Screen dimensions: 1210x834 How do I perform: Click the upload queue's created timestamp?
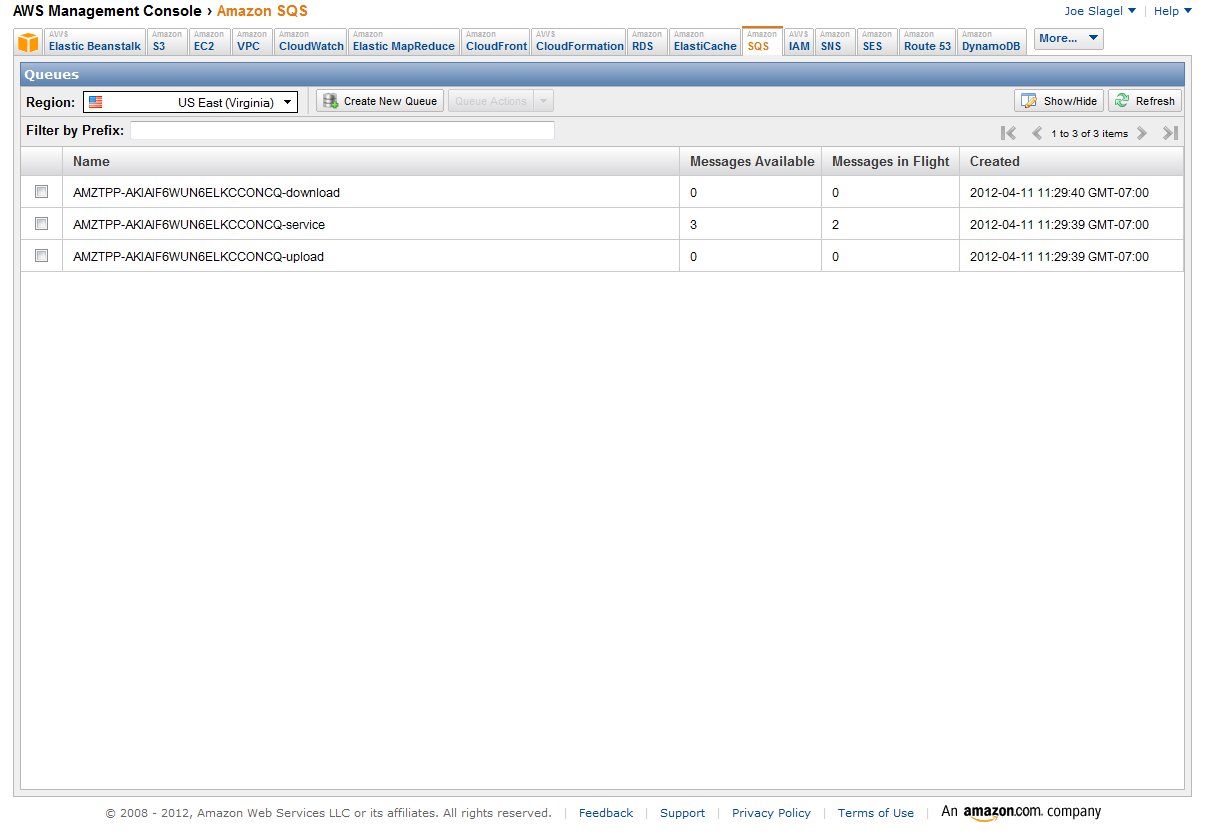coord(1059,256)
